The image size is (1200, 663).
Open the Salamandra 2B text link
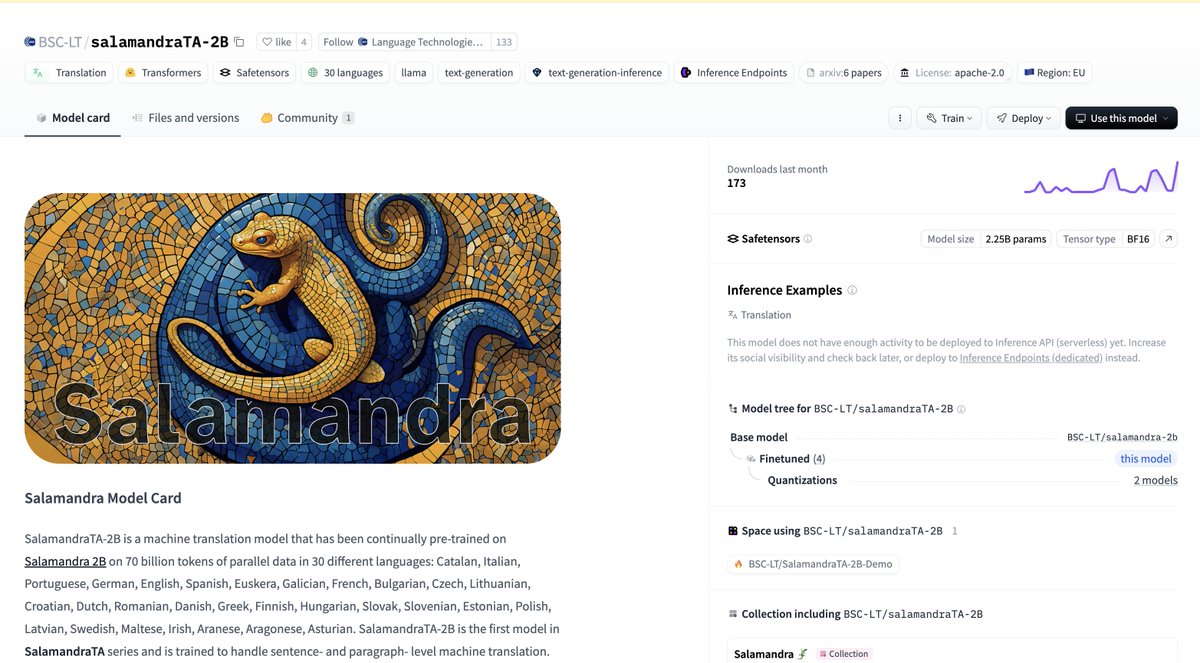tap(65, 561)
